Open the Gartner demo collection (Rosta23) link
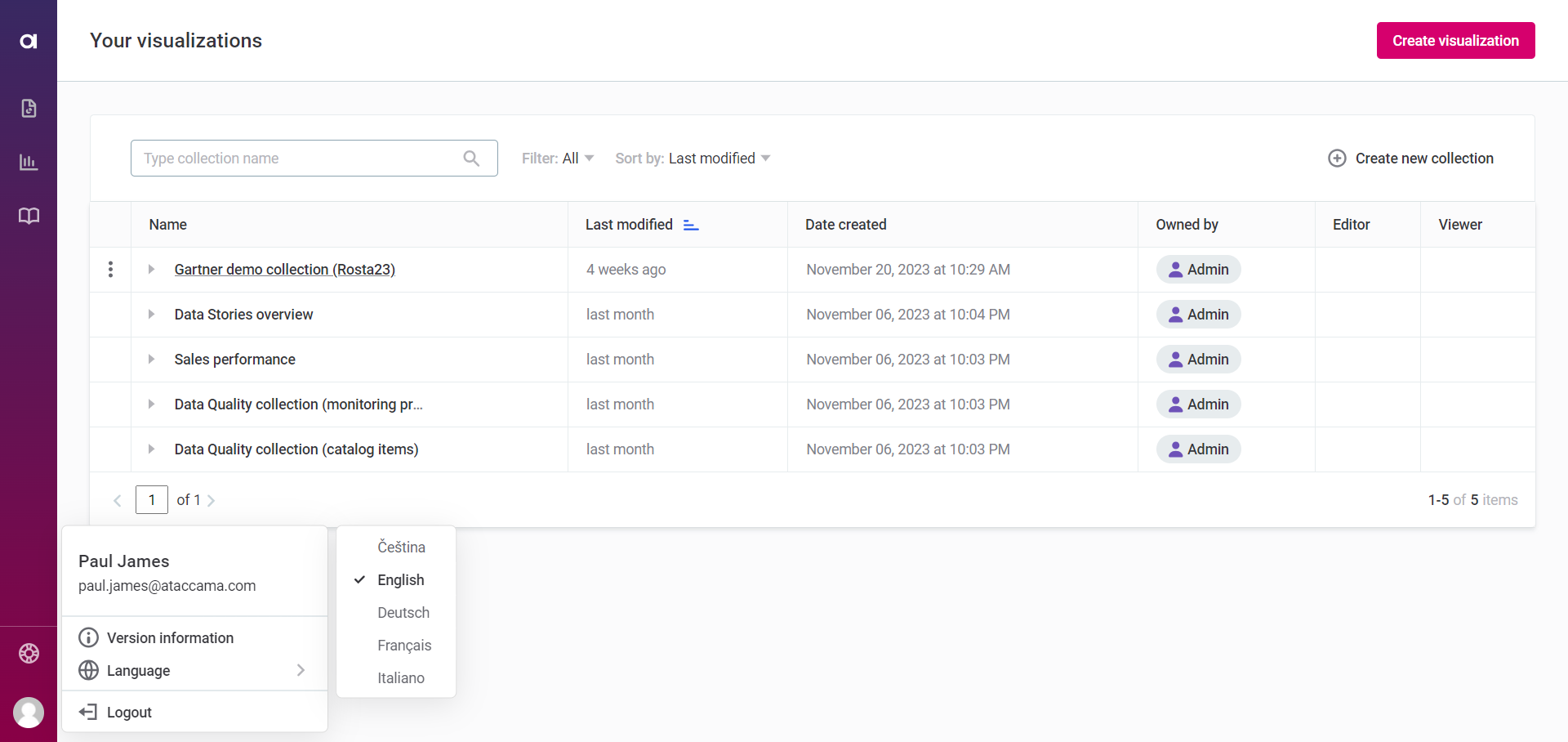1568x742 pixels. tap(284, 269)
